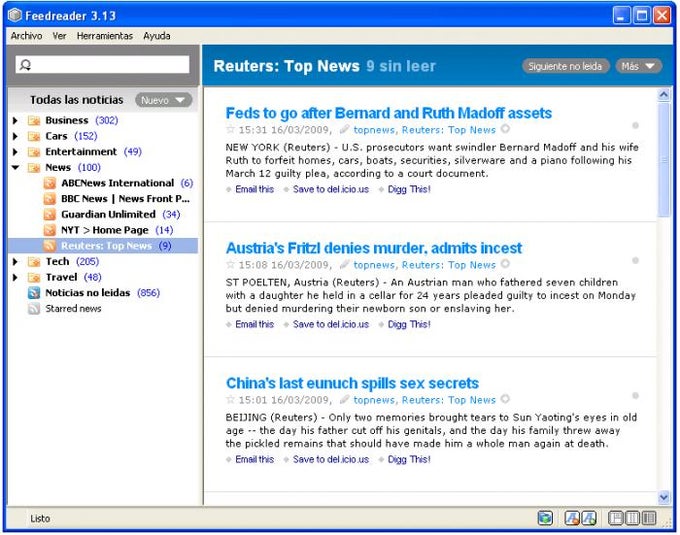This screenshot has width=680, height=535.
Task: Decrease font size with the A-minus icon
Action: pos(572,518)
